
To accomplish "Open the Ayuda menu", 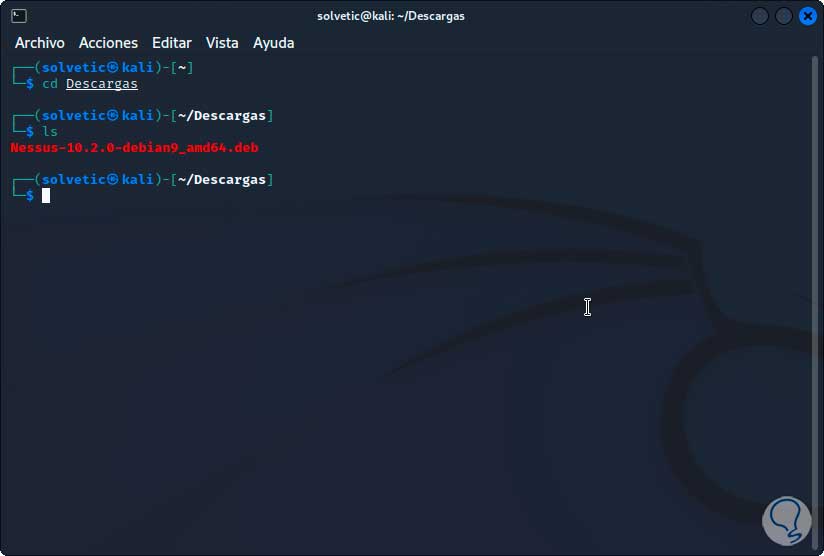I will [273, 43].
